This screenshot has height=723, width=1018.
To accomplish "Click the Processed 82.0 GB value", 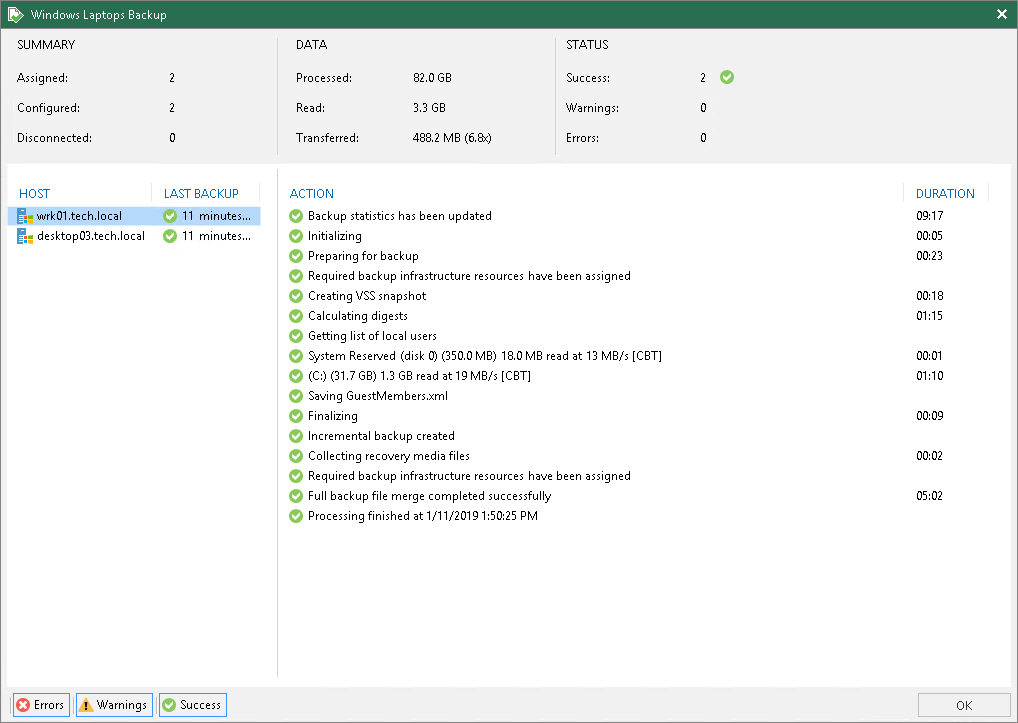I will click(x=432, y=78).
